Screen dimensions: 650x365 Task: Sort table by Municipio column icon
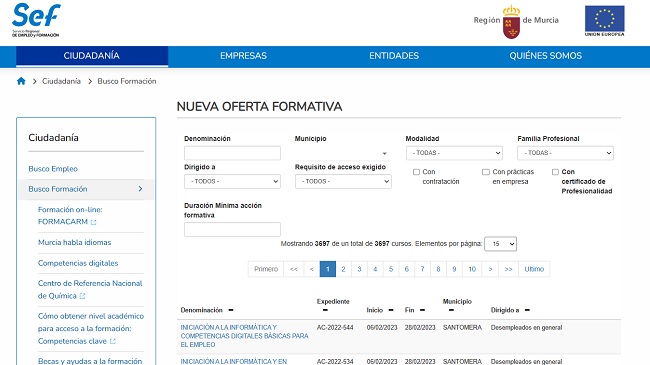(x=451, y=310)
